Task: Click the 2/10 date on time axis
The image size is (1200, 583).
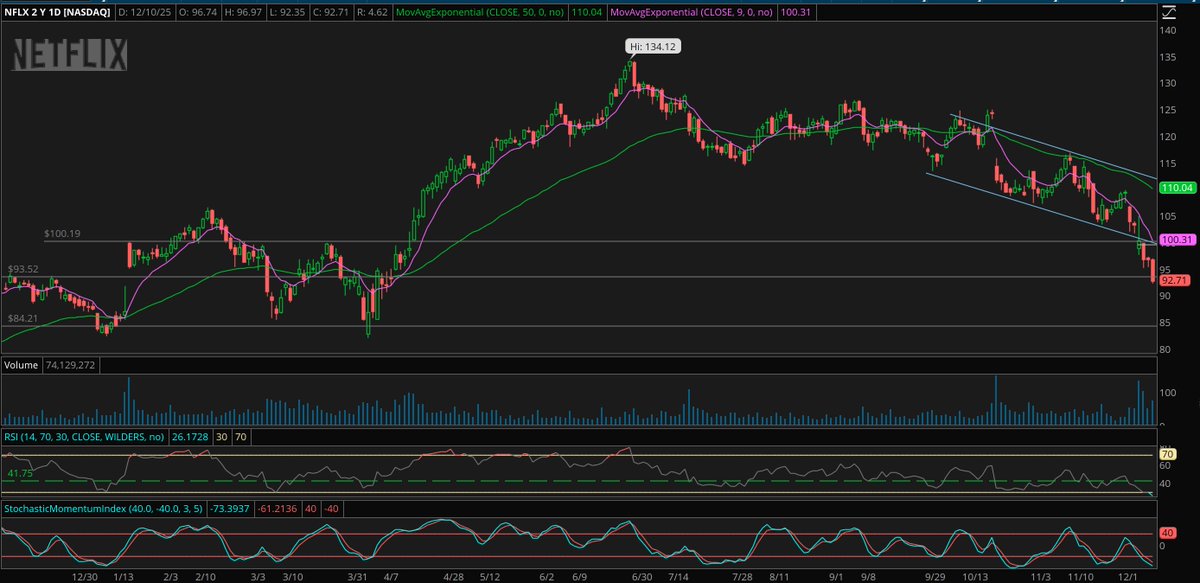Action: (206, 577)
